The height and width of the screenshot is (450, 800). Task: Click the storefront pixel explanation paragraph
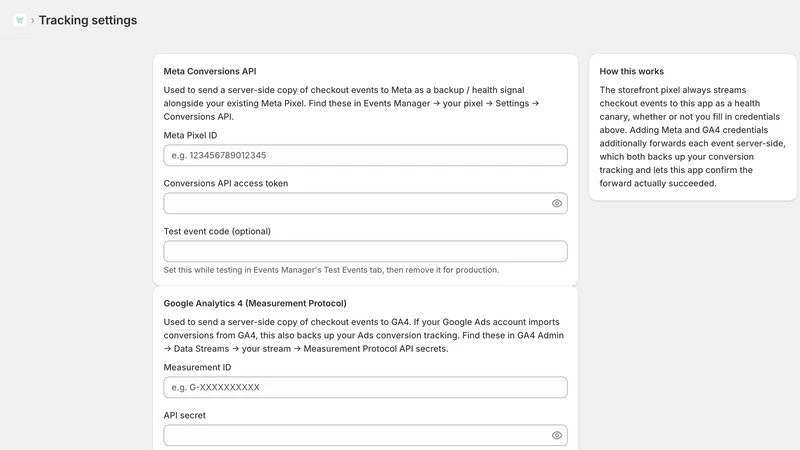click(x=692, y=137)
